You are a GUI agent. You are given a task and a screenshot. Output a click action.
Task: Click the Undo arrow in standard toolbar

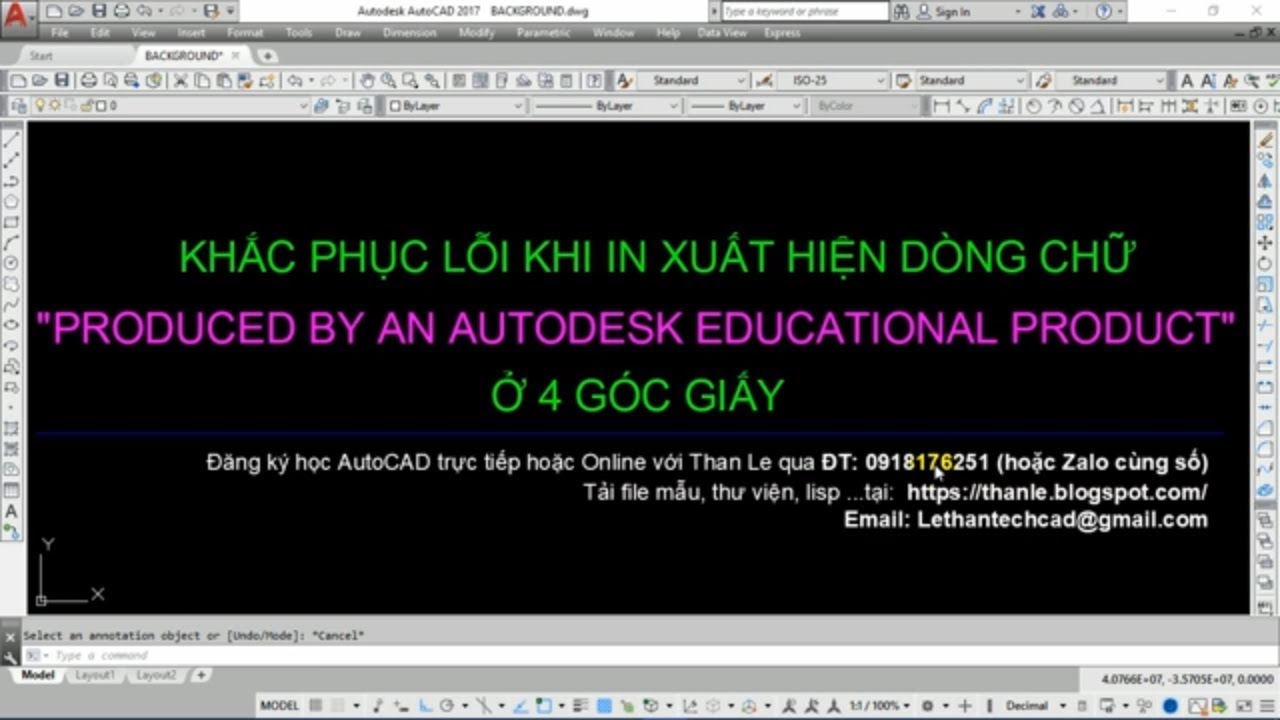[295, 80]
